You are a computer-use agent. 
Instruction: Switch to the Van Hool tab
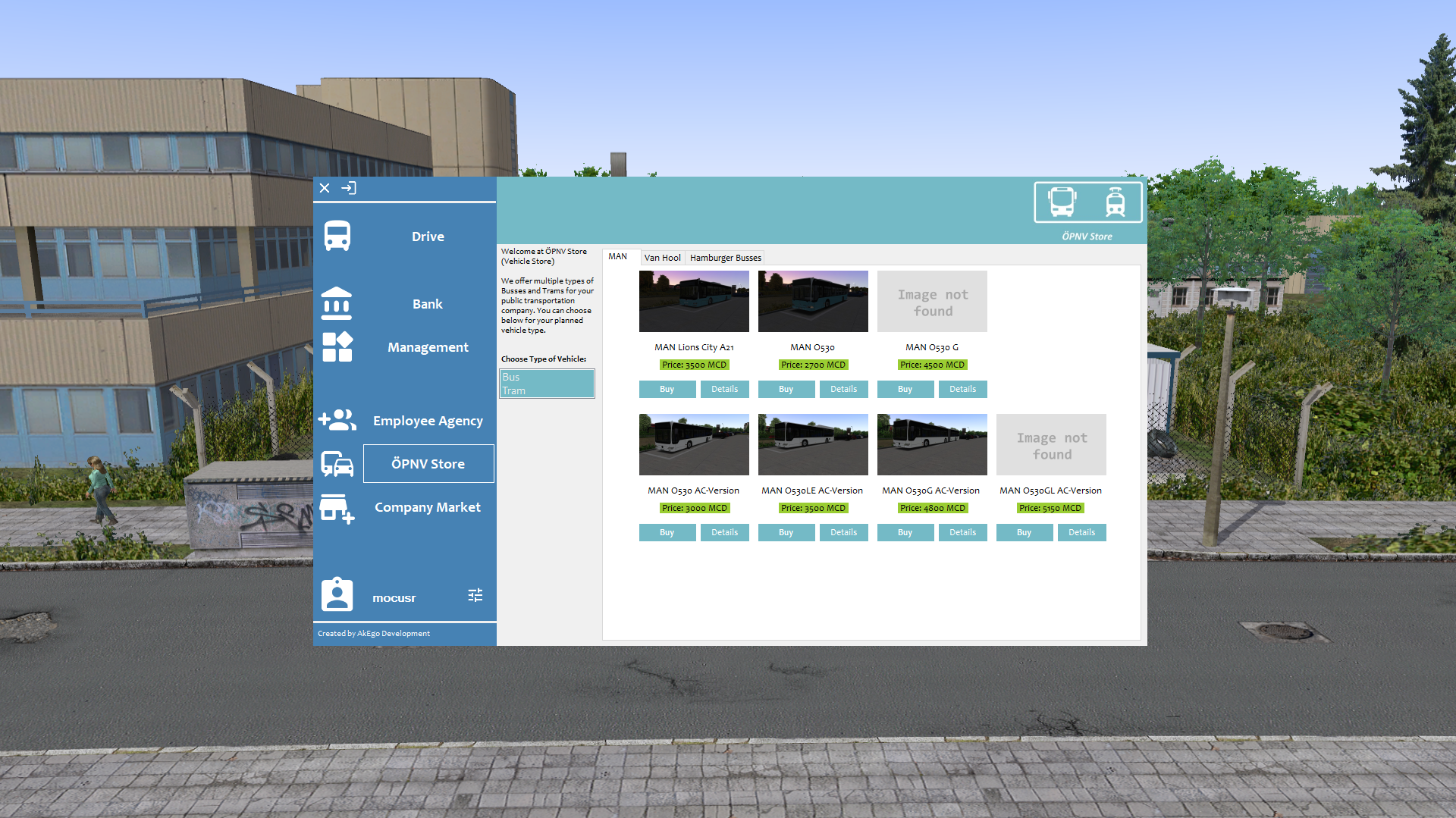click(x=662, y=258)
